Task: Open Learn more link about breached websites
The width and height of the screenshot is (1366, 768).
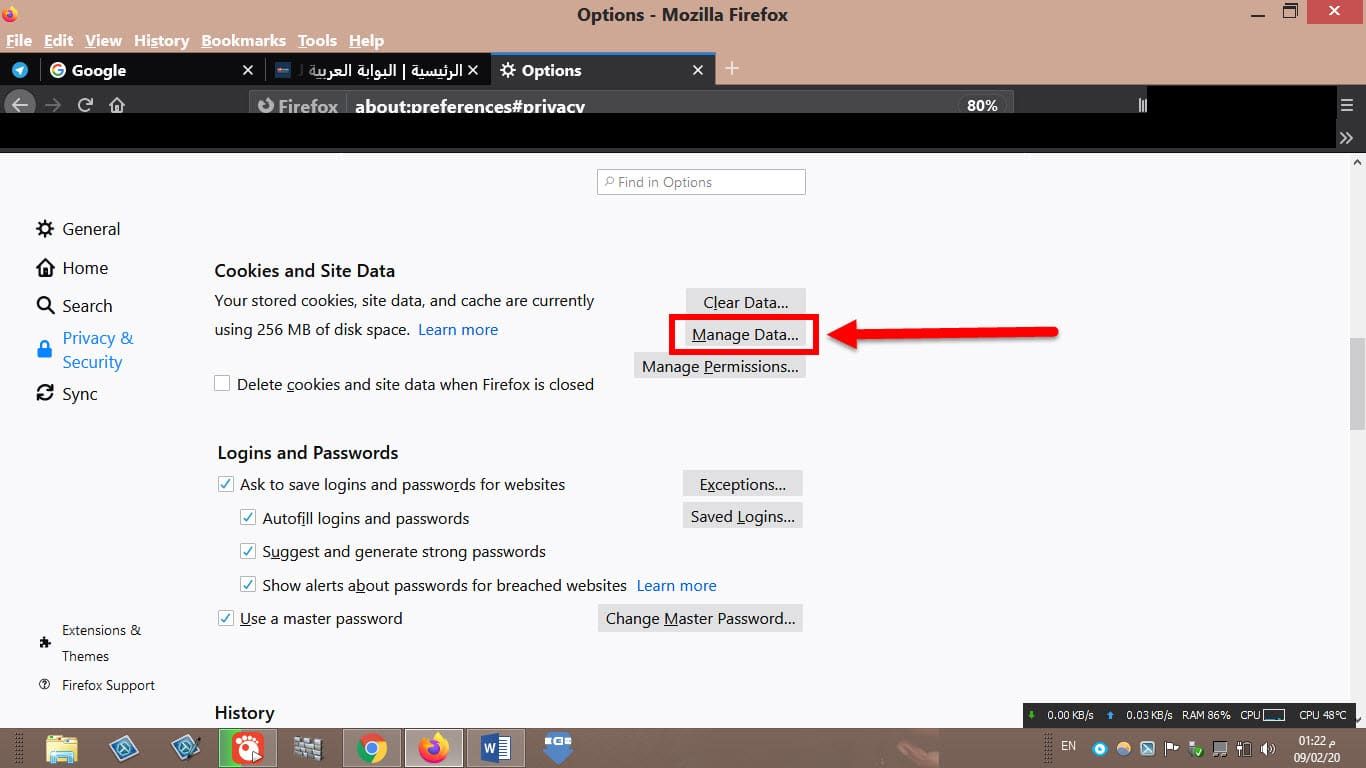Action: click(x=677, y=585)
